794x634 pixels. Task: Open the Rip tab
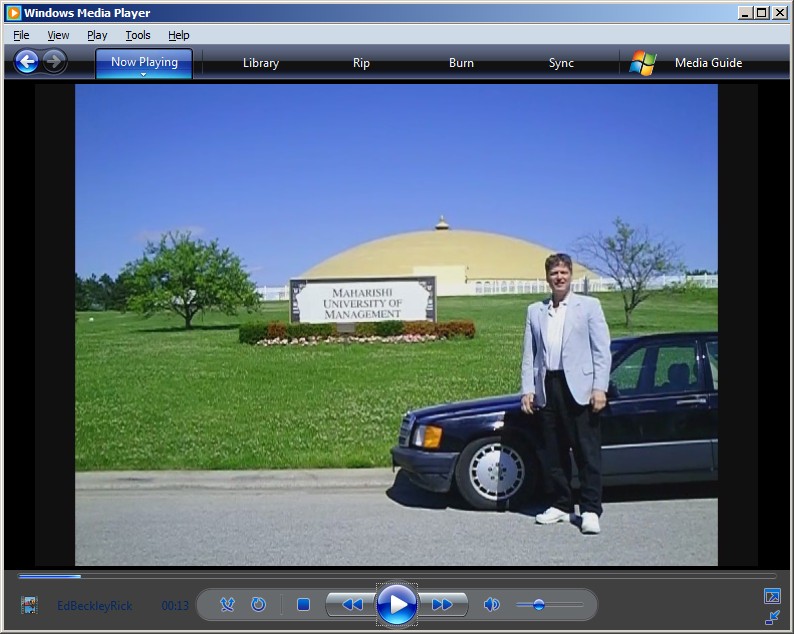point(361,63)
